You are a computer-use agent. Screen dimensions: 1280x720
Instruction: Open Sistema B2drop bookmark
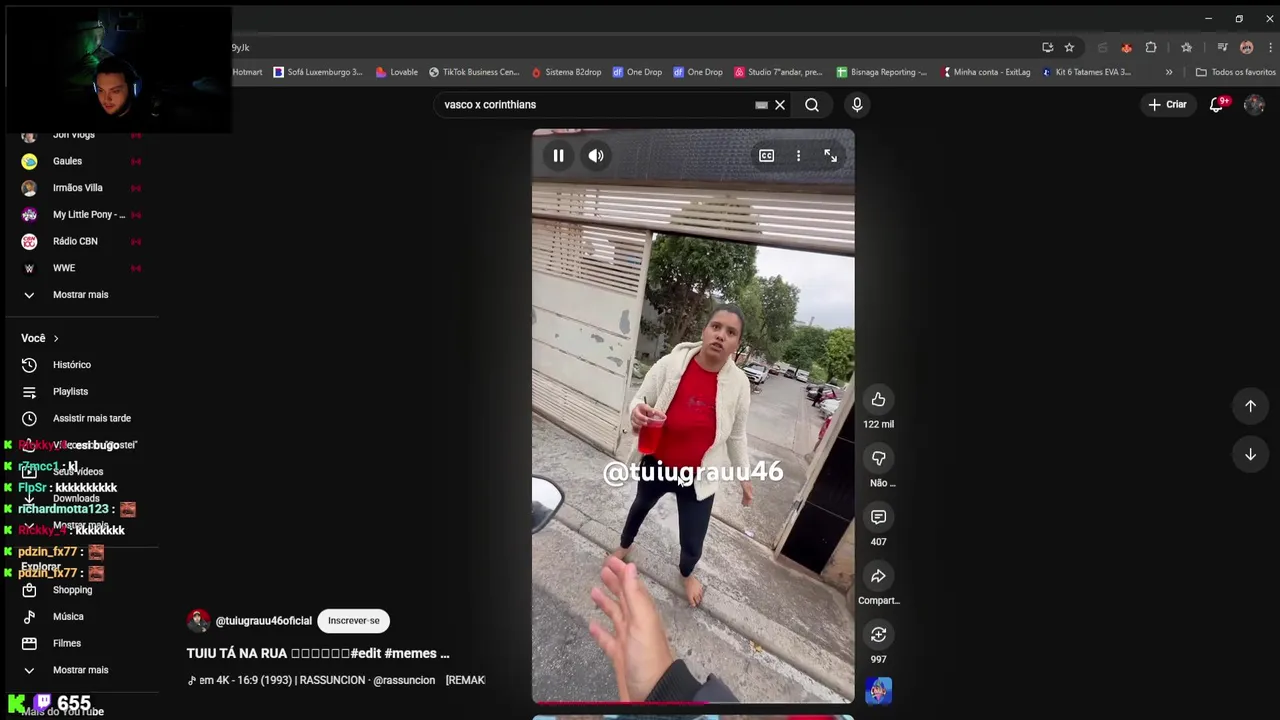566,72
